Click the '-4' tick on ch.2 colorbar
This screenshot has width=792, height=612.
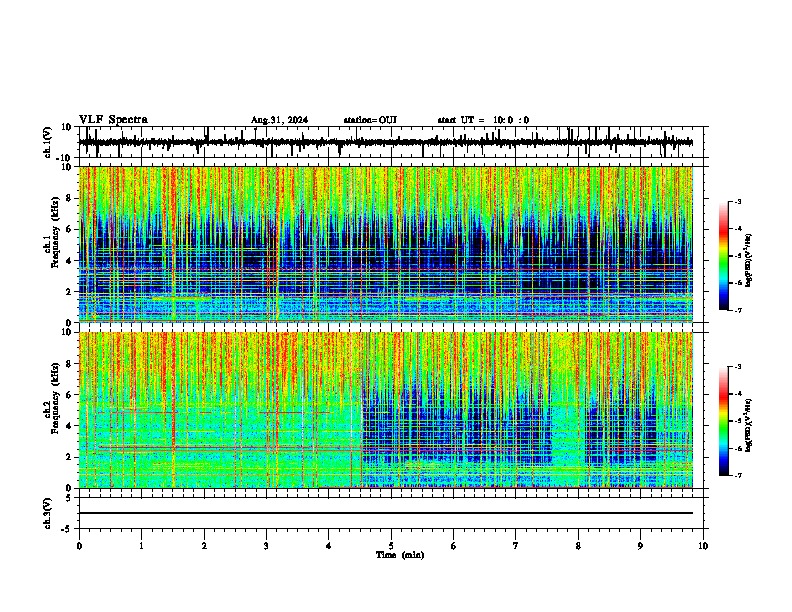(x=738, y=394)
